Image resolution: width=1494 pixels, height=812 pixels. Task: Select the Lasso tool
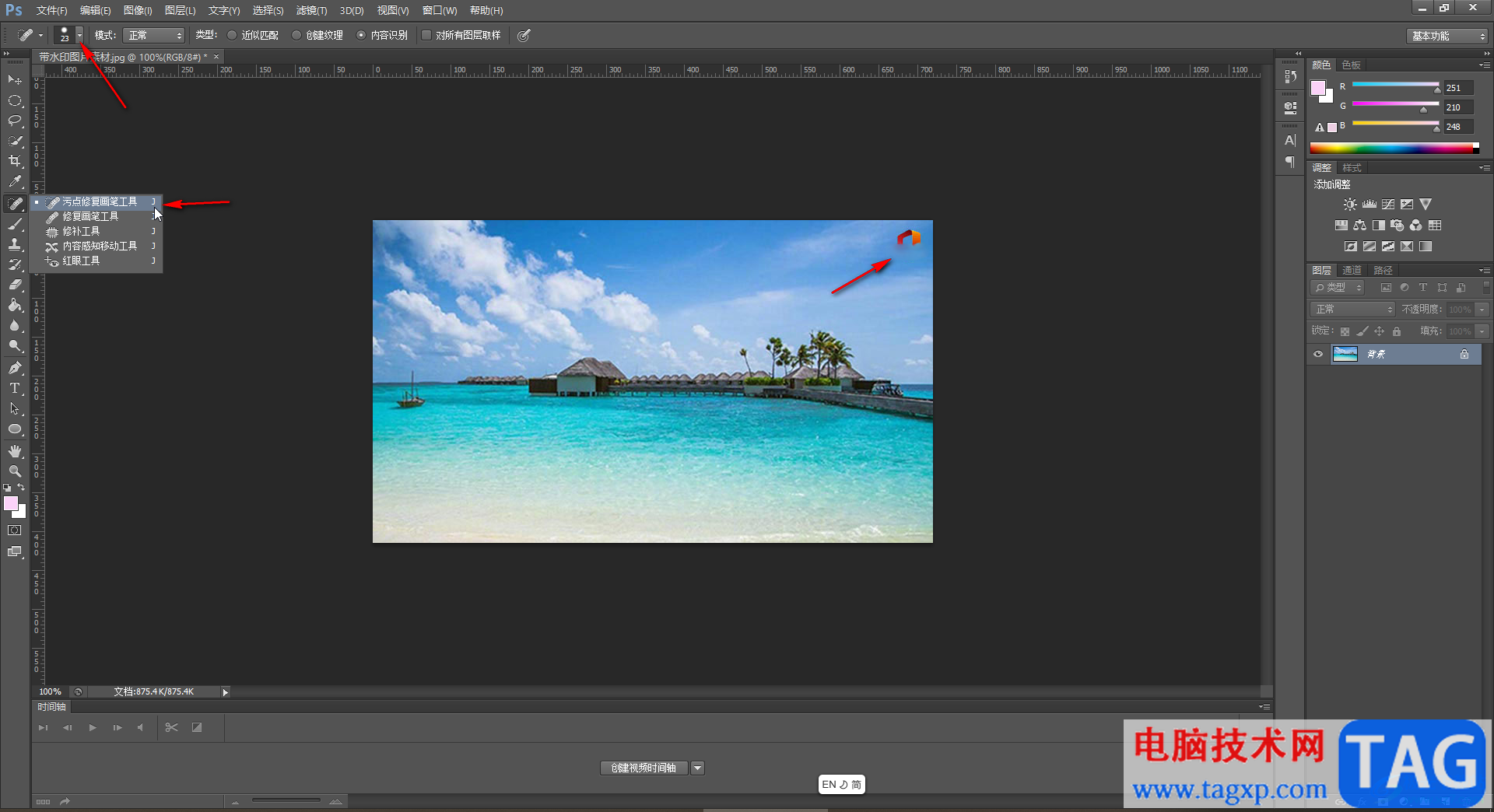(x=15, y=121)
